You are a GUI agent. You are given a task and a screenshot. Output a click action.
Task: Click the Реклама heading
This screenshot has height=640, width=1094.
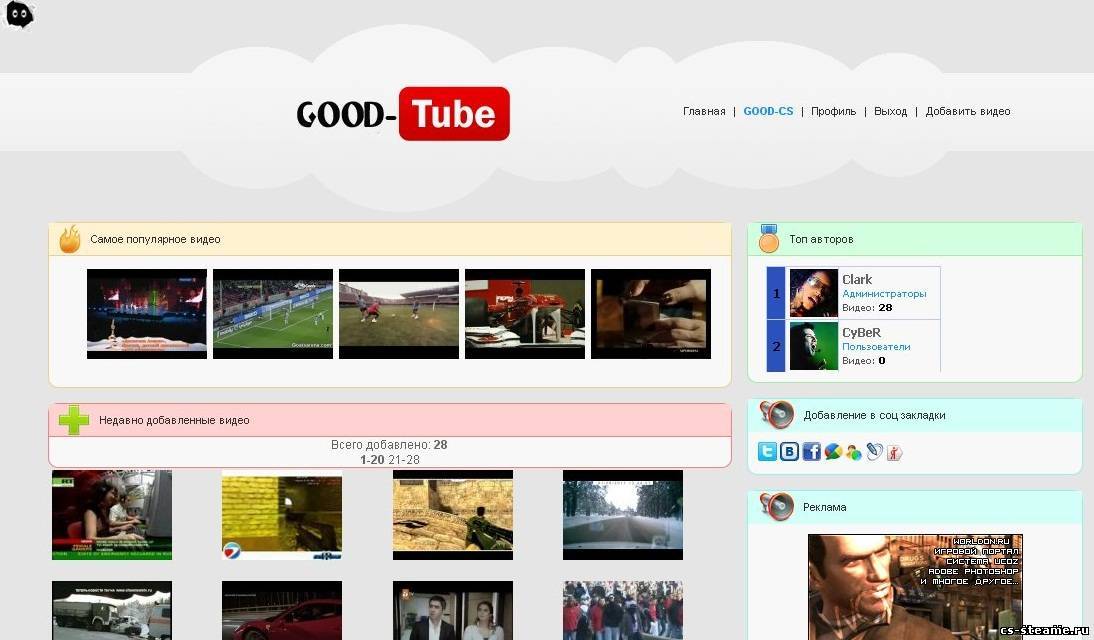(x=825, y=507)
